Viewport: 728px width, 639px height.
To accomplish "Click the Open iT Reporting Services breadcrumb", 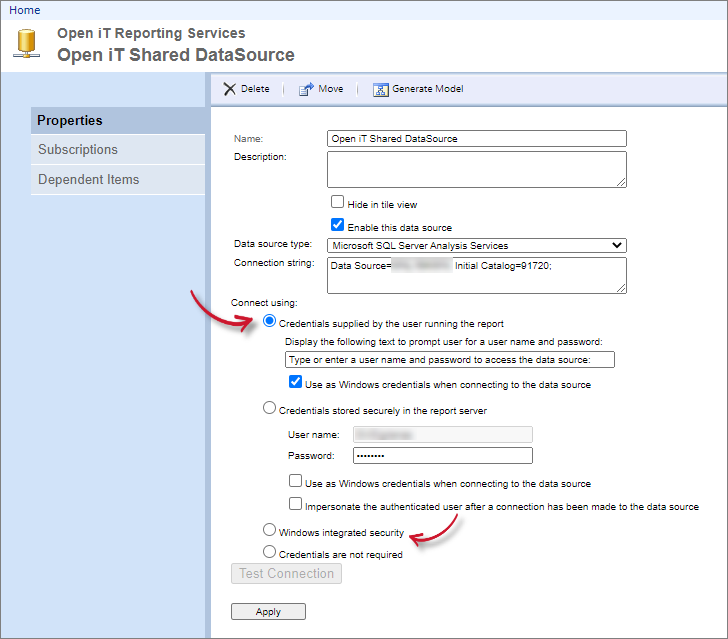I will pyautogui.click(x=151, y=33).
